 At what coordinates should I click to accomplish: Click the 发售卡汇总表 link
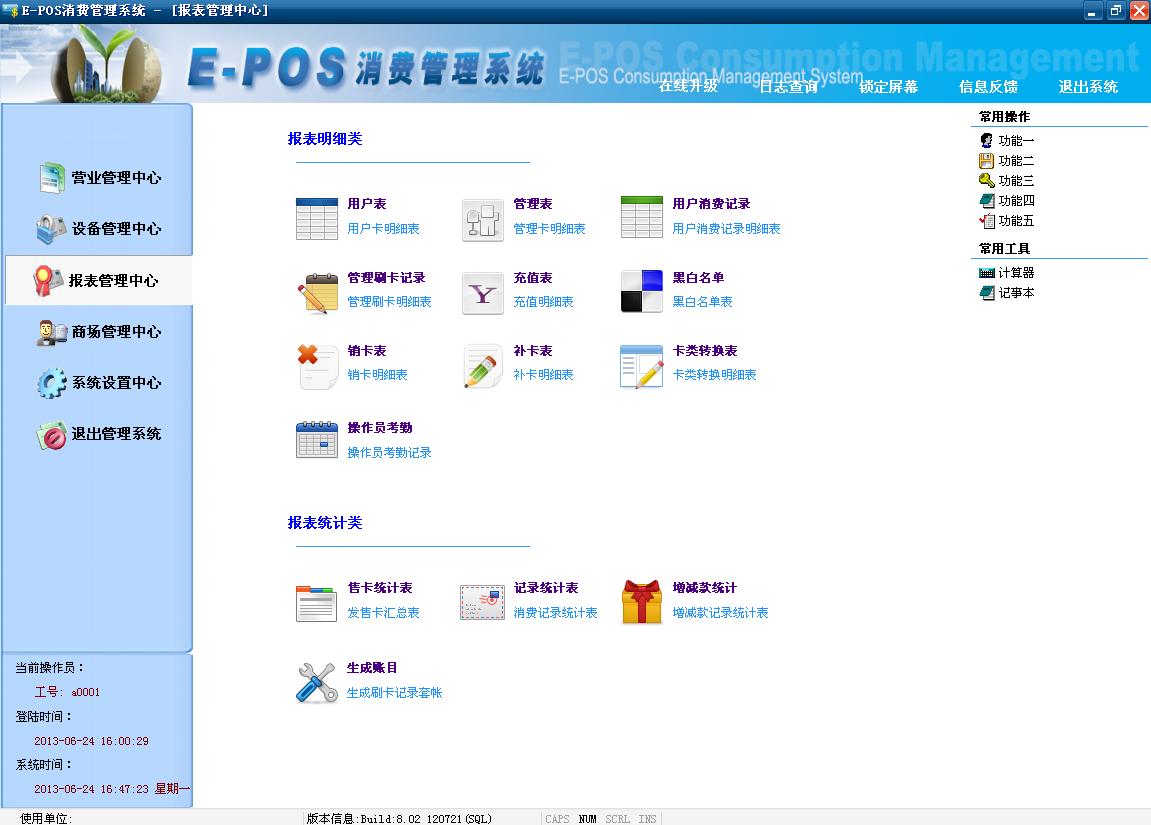click(x=383, y=613)
